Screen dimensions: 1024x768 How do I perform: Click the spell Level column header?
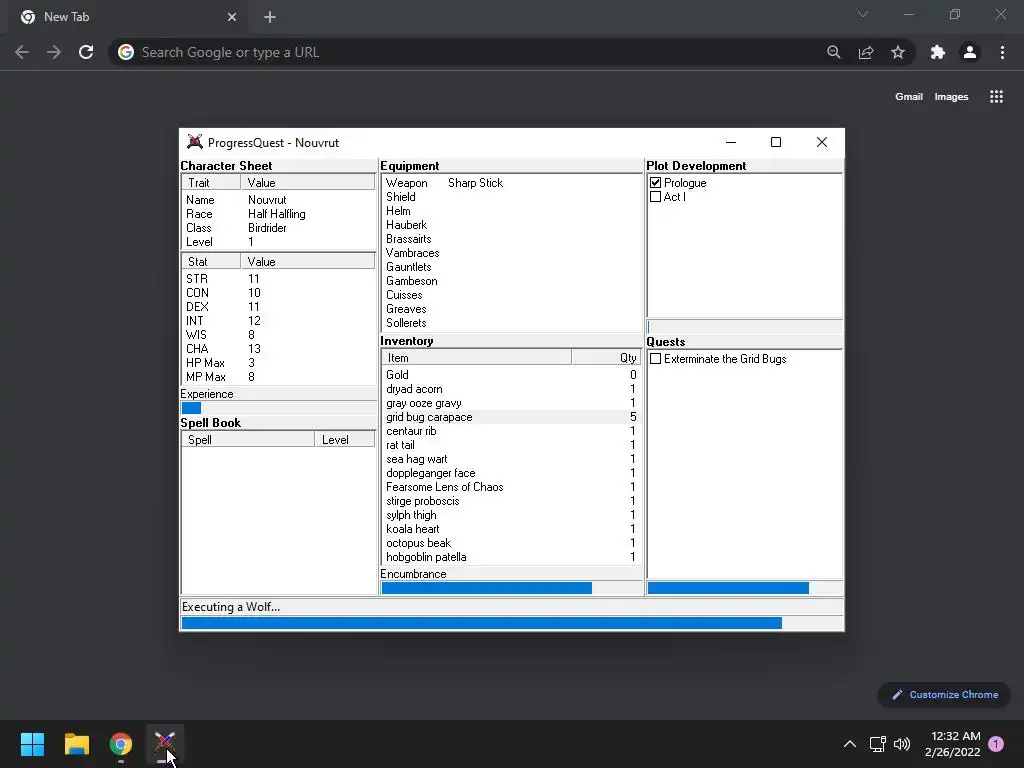tap(344, 440)
